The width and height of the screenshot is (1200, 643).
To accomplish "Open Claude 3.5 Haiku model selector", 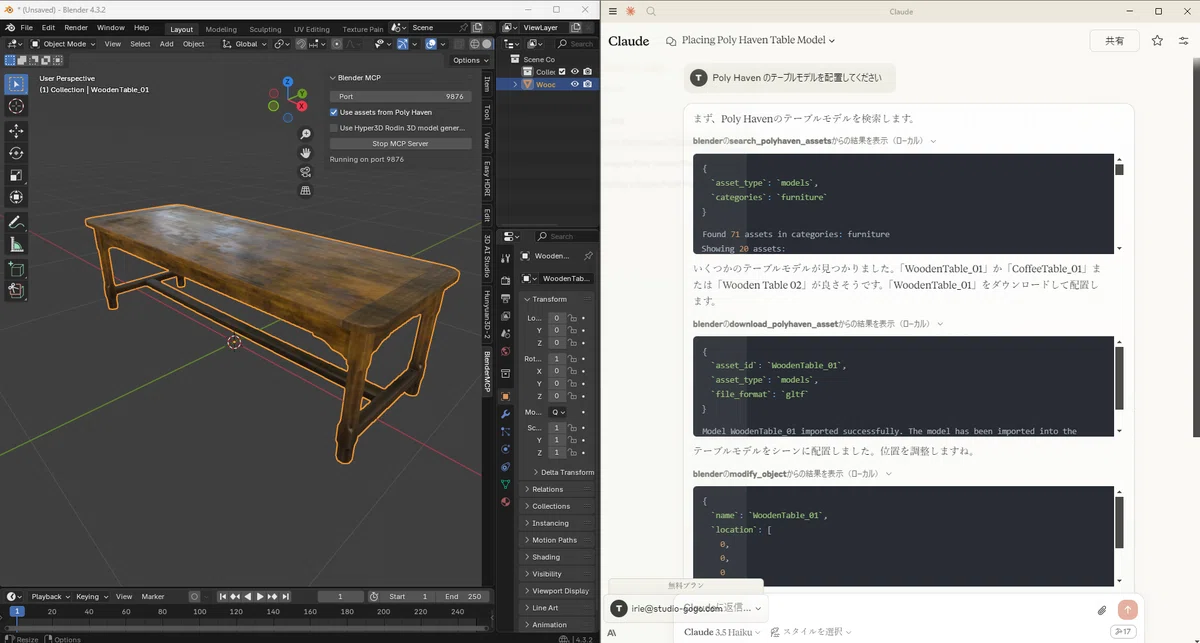I will pyautogui.click(x=722, y=632).
